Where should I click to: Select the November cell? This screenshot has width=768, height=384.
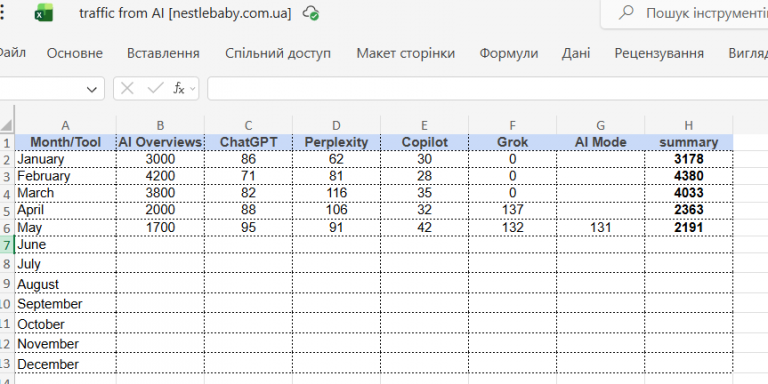point(66,344)
